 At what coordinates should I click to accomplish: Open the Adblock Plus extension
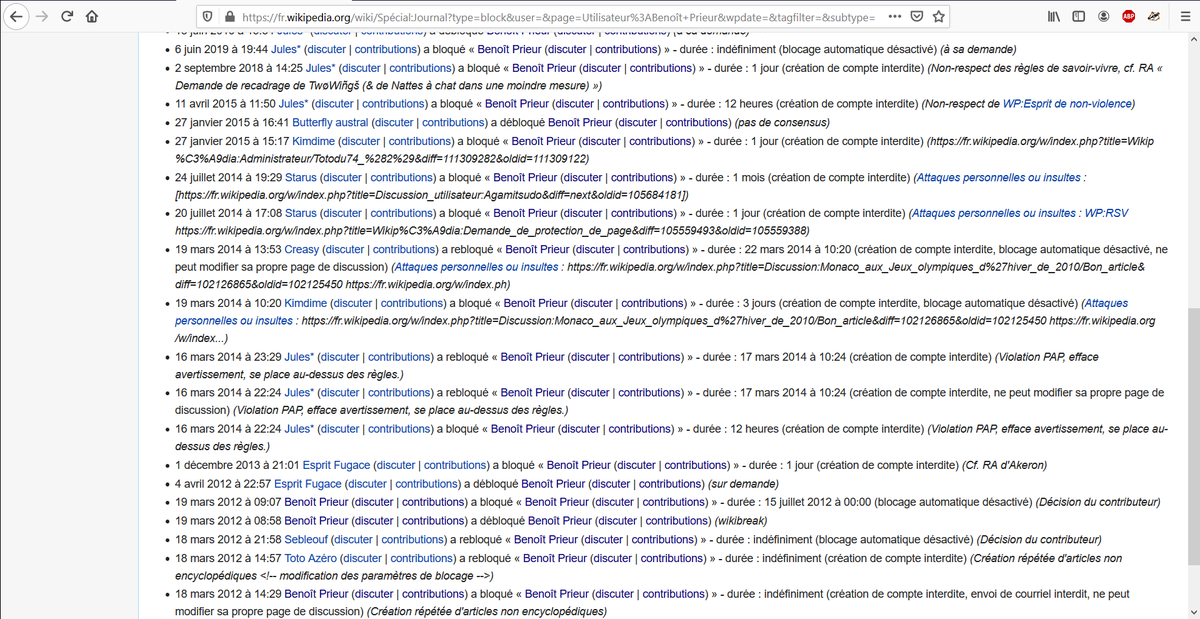[x=1128, y=17]
